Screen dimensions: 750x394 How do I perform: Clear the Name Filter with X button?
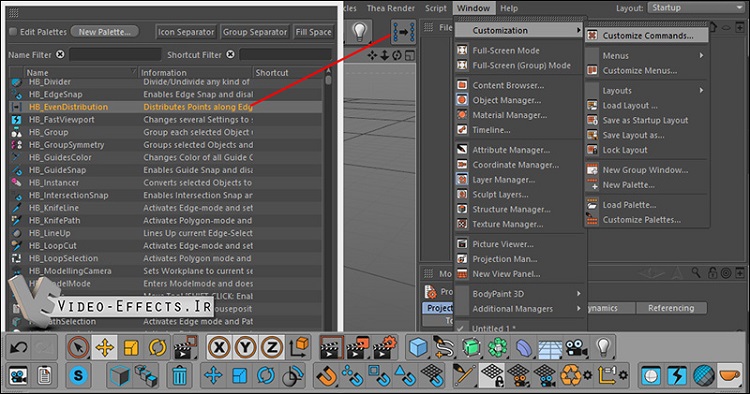click(x=60, y=55)
